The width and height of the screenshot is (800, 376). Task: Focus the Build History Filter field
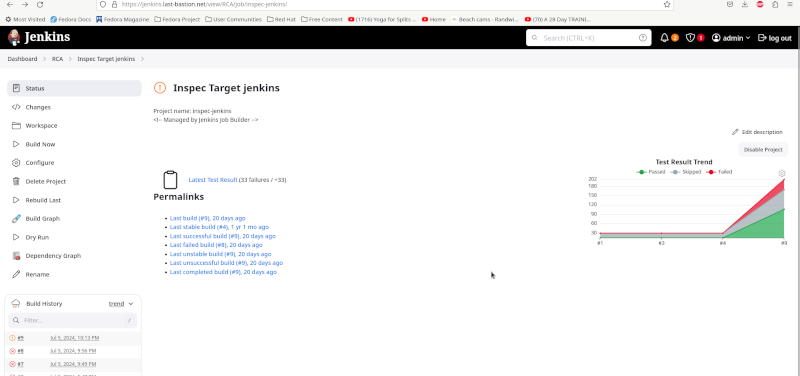click(73, 320)
